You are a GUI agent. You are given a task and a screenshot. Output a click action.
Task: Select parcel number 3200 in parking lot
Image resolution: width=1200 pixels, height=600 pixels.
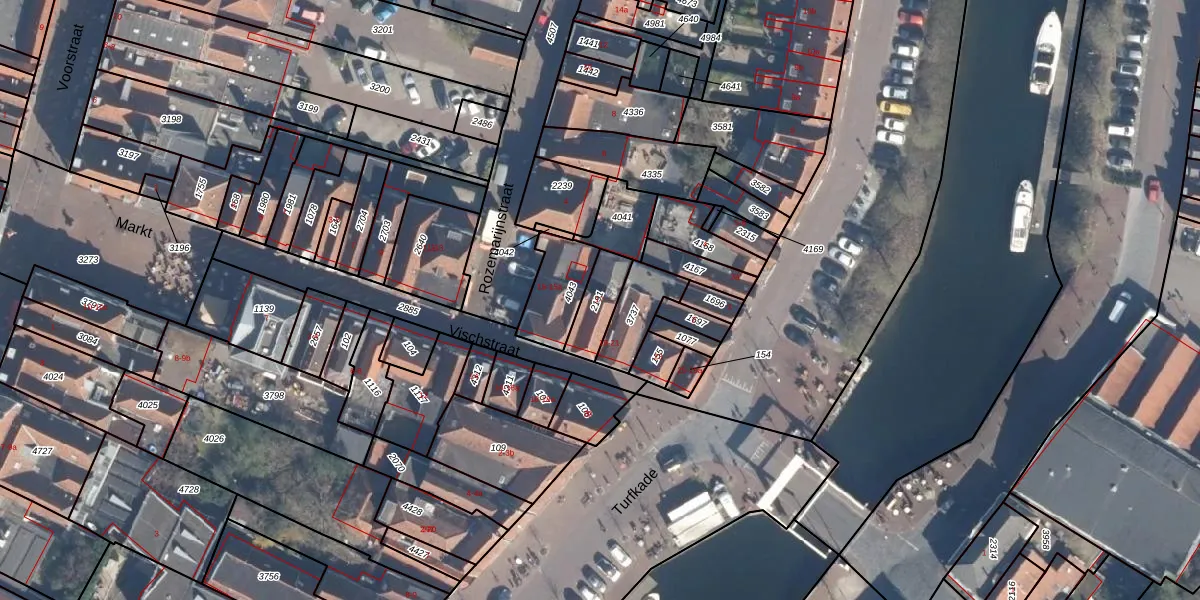pos(379,89)
